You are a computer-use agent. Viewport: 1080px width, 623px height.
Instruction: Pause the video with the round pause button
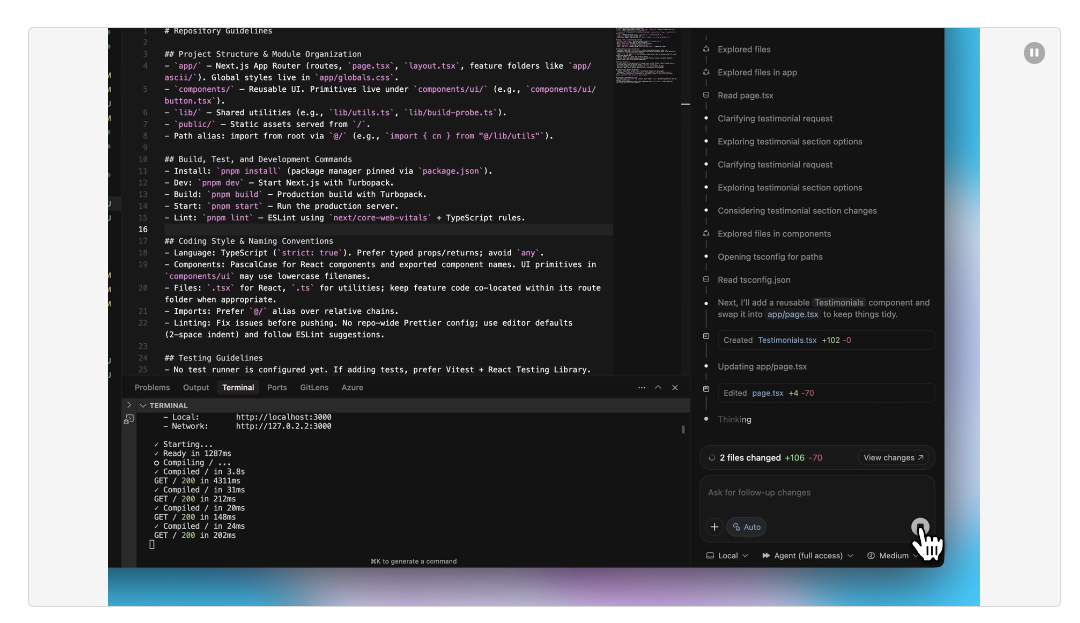point(1034,53)
